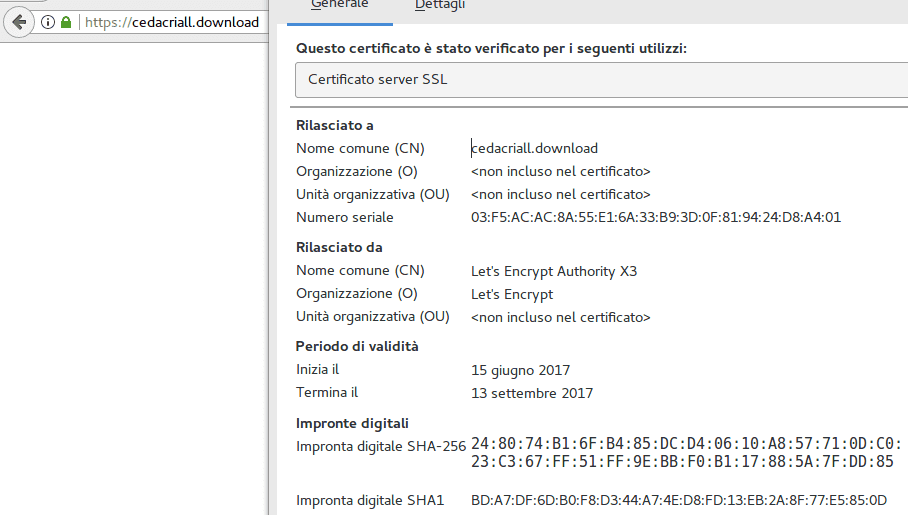Open the Dettagli tab

[440, 5]
